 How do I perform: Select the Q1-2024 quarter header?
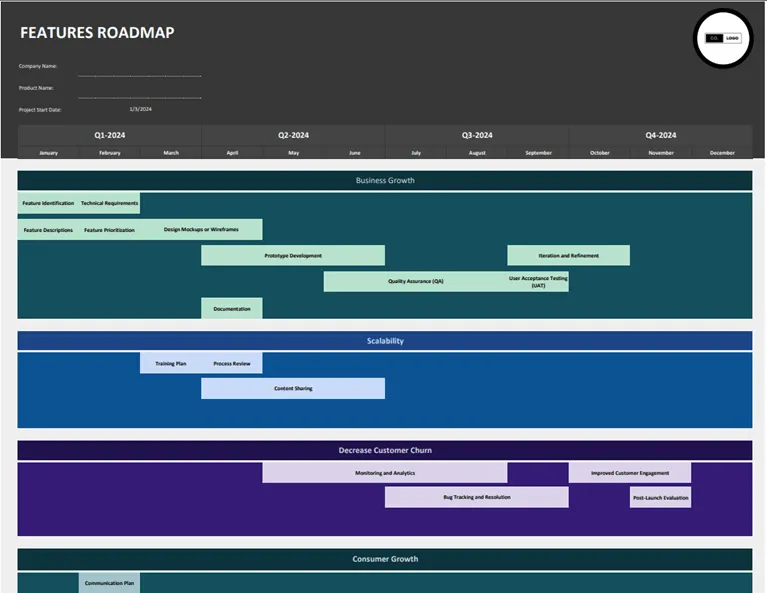click(110, 135)
